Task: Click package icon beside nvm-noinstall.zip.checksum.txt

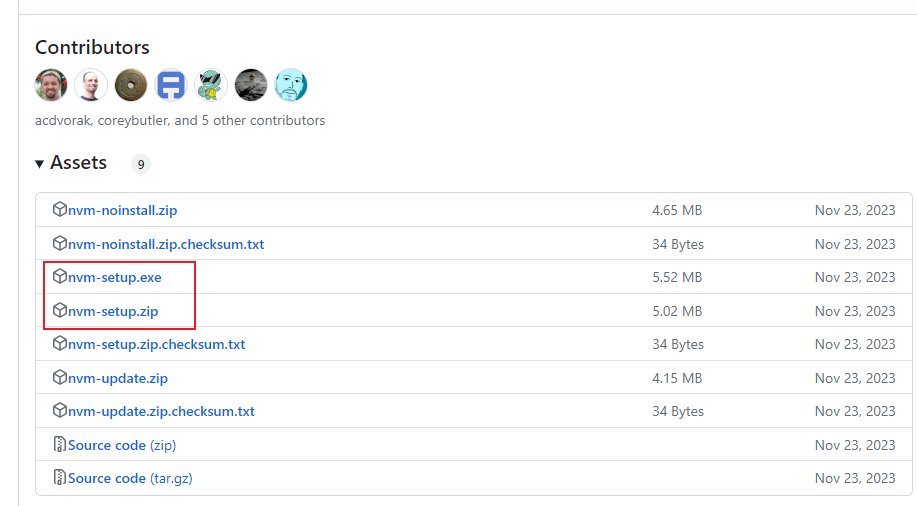Action: click(60, 243)
